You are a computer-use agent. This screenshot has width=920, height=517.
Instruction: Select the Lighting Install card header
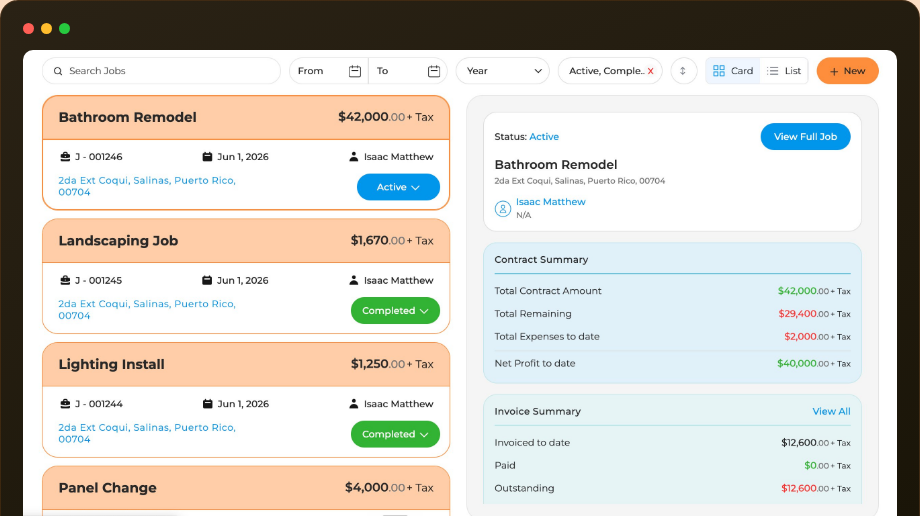[246, 364]
